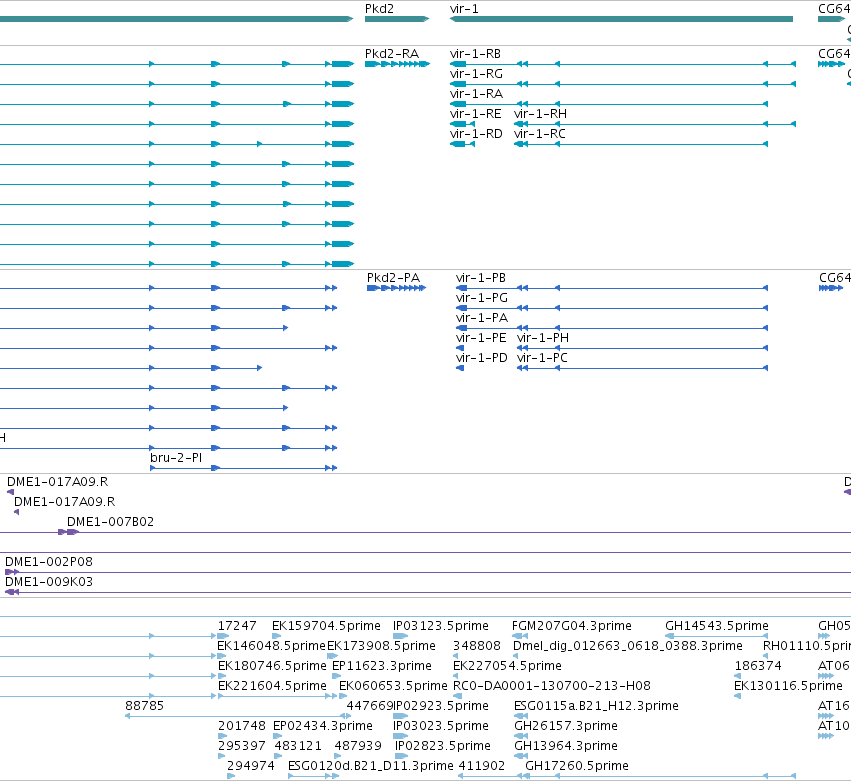The image size is (851, 781).
Task: Select the vir-1-RC transcript label
Action: pos(539,134)
